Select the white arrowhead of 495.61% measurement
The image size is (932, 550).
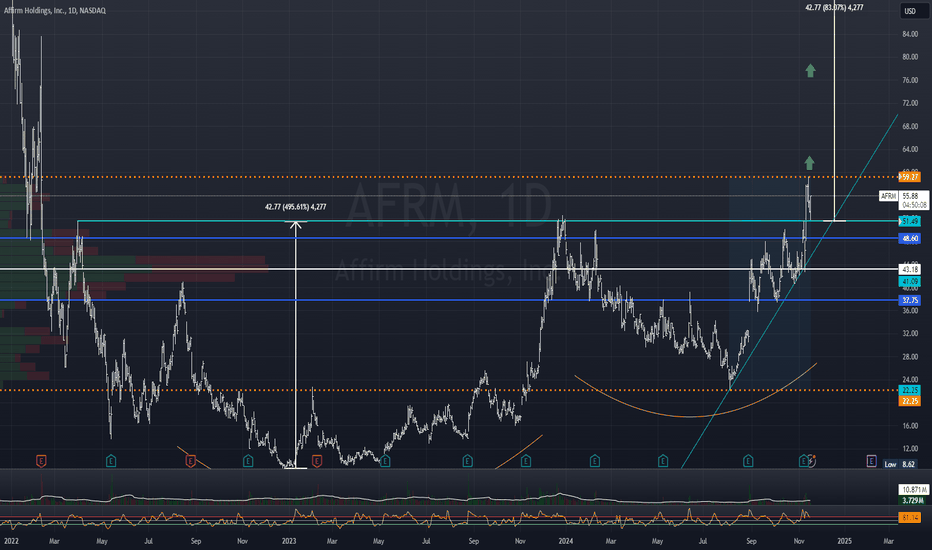pos(295,225)
